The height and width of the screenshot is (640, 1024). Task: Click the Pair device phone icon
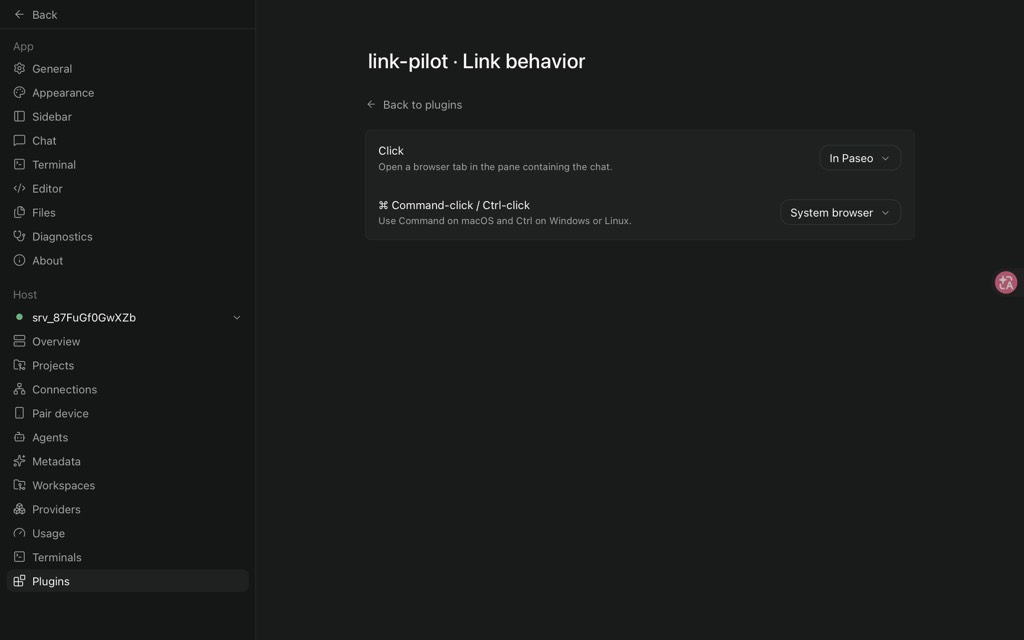pyautogui.click(x=20, y=413)
